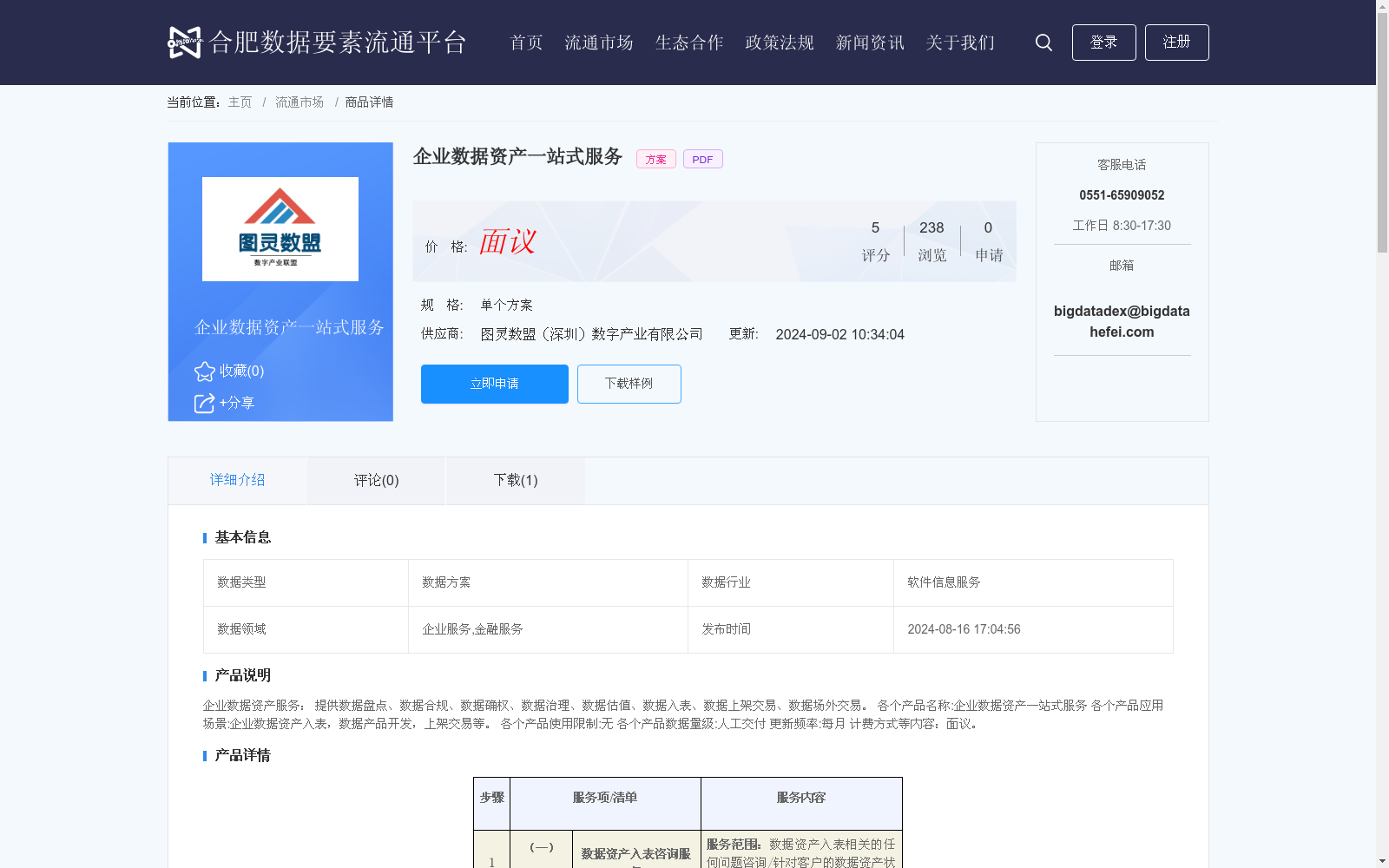1389x868 pixels.
Task: Click the 注册 register button
Action: pyautogui.click(x=1177, y=43)
